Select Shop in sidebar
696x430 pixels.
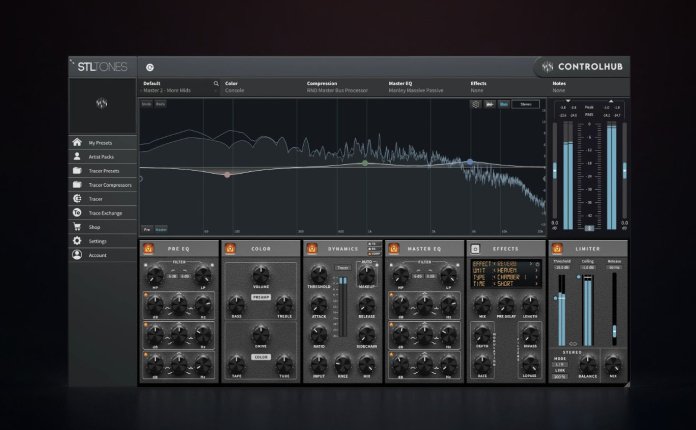[103, 227]
